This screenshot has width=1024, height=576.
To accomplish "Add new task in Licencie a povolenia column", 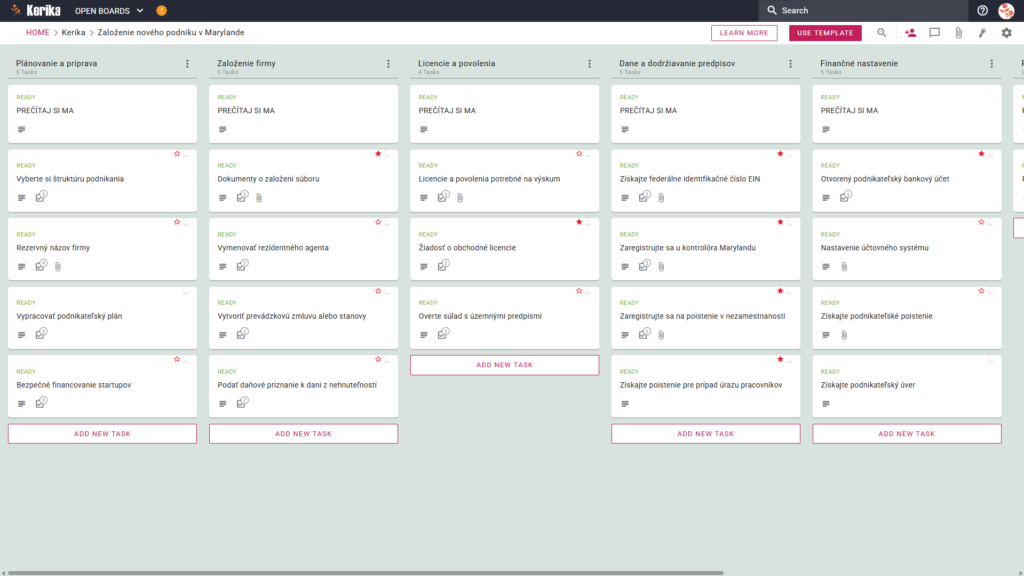I will [505, 365].
